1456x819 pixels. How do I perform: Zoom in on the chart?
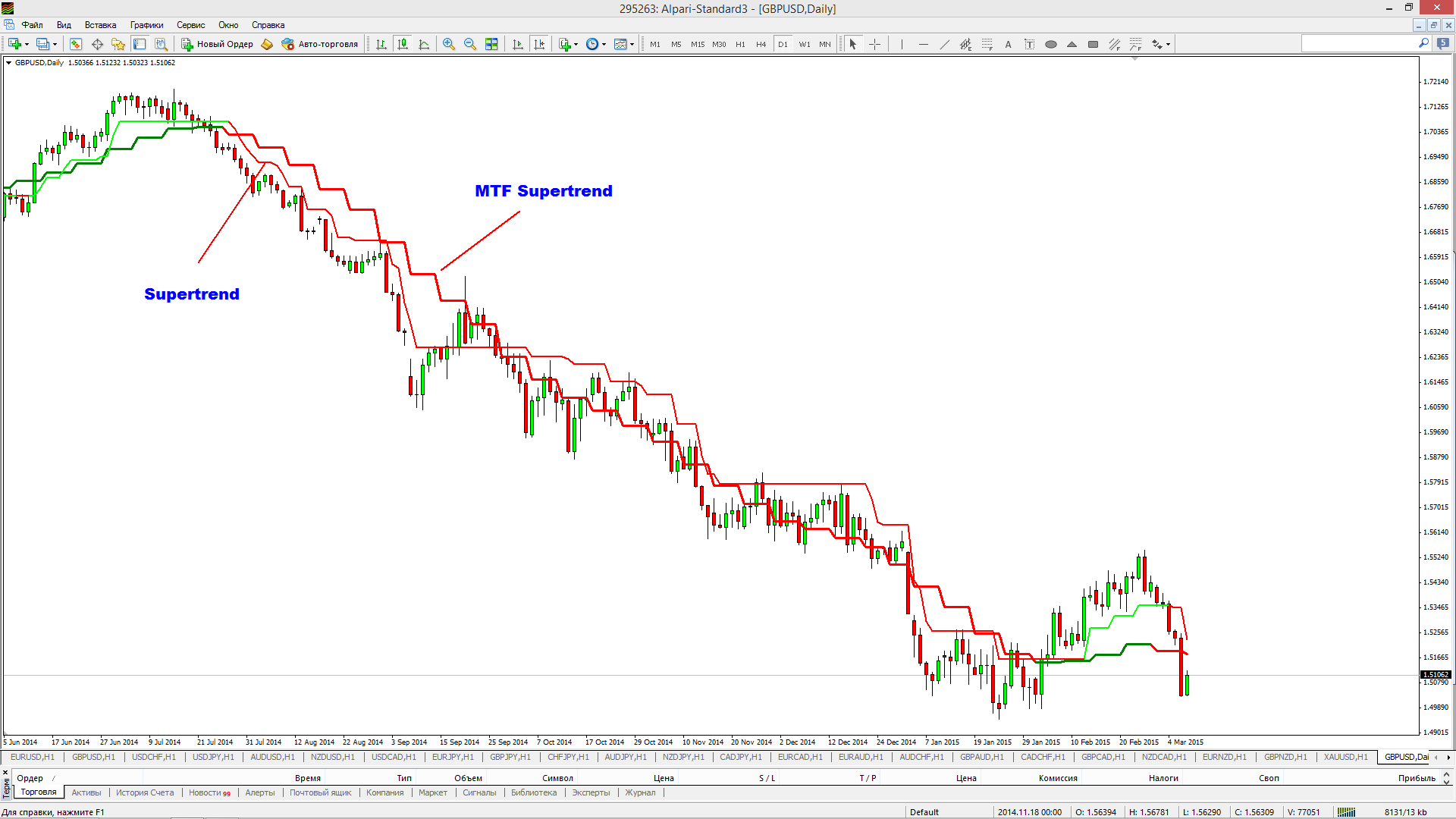(x=449, y=44)
